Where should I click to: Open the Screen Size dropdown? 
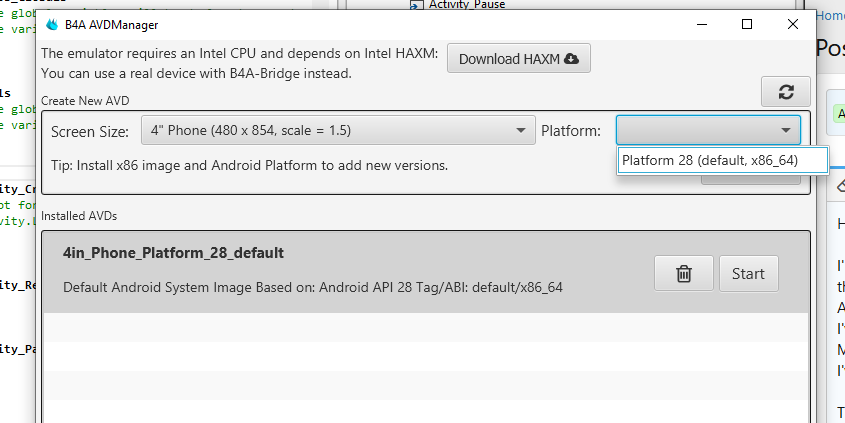(336, 131)
